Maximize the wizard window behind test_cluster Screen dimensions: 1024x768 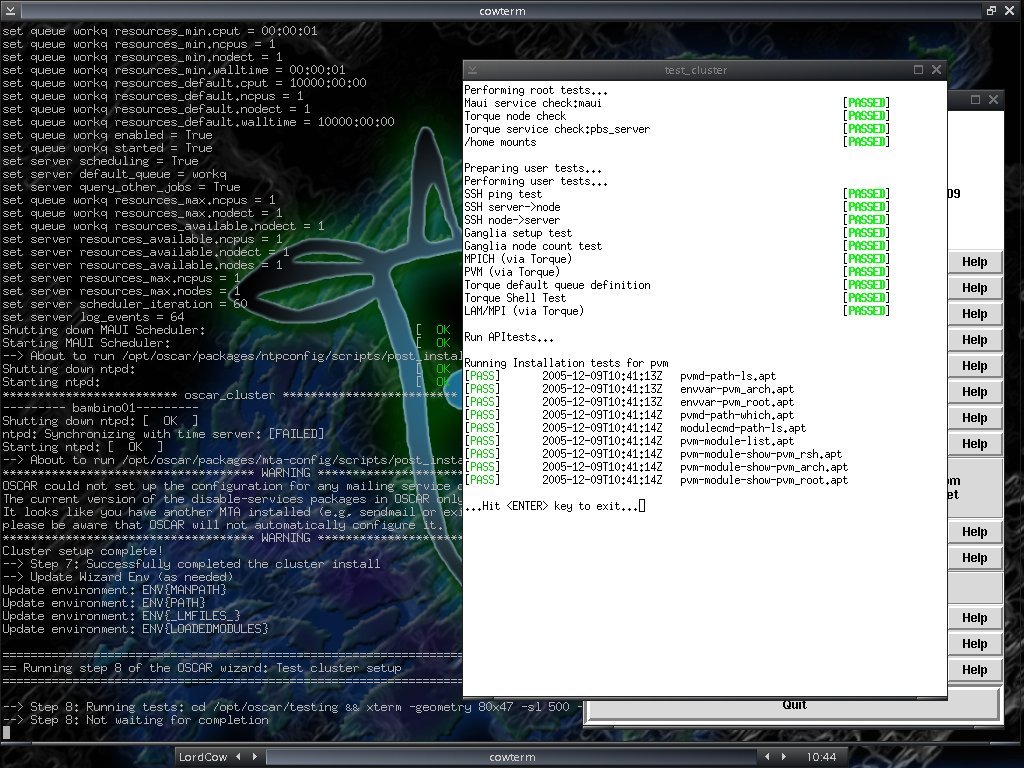coord(976,100)
